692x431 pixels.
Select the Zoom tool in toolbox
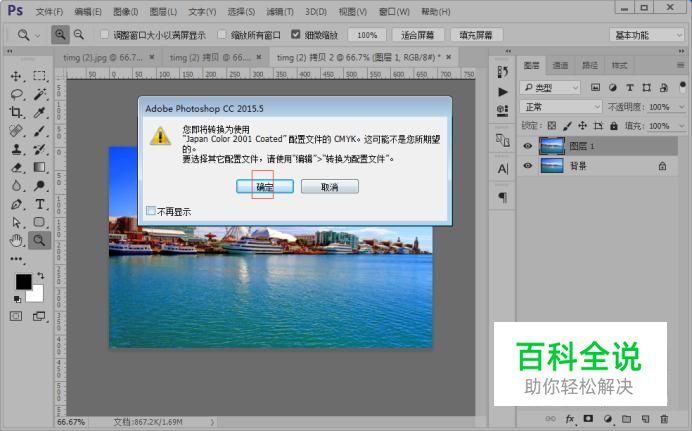39,240
